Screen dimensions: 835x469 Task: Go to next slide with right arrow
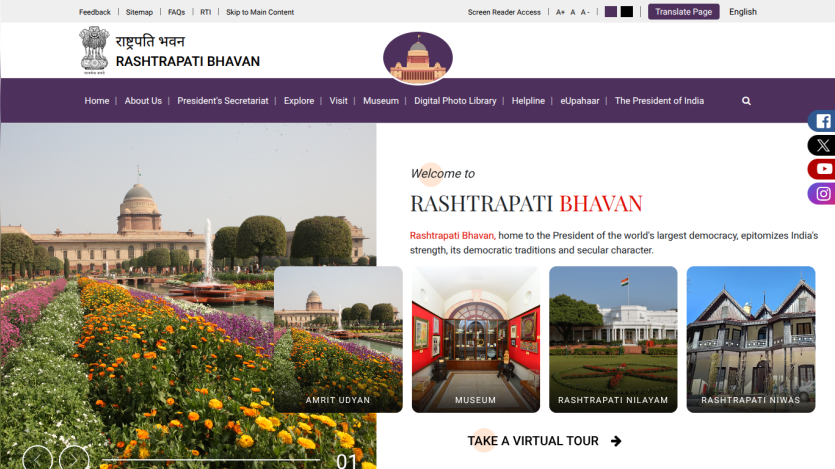pos(74,458)
